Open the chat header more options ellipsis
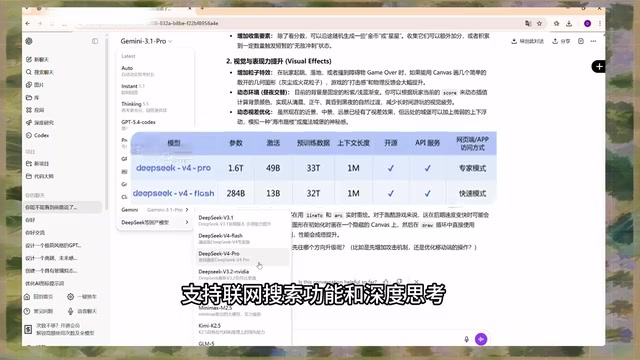640x360 pixels. point(593,41)
